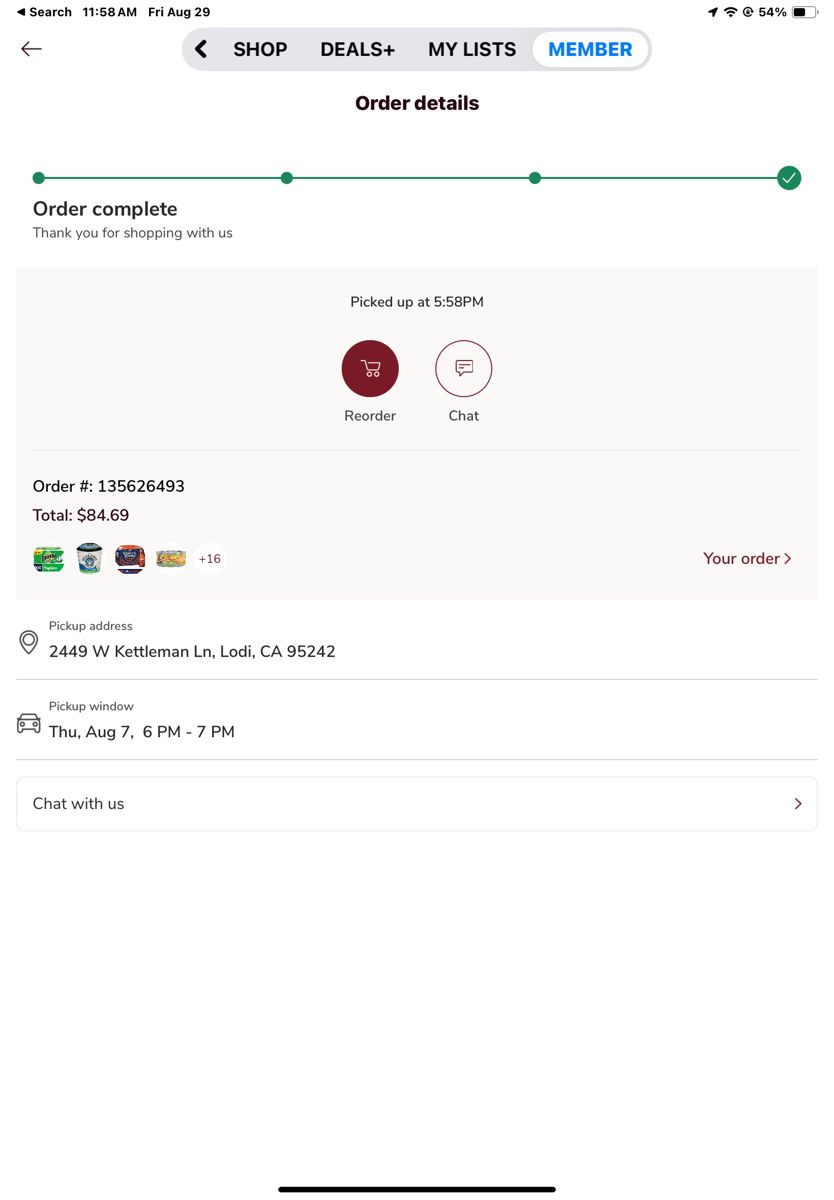Tap the battery status icon
Image resolution: width=834 pixels, height=1200 pixels.
coord(805,12)
